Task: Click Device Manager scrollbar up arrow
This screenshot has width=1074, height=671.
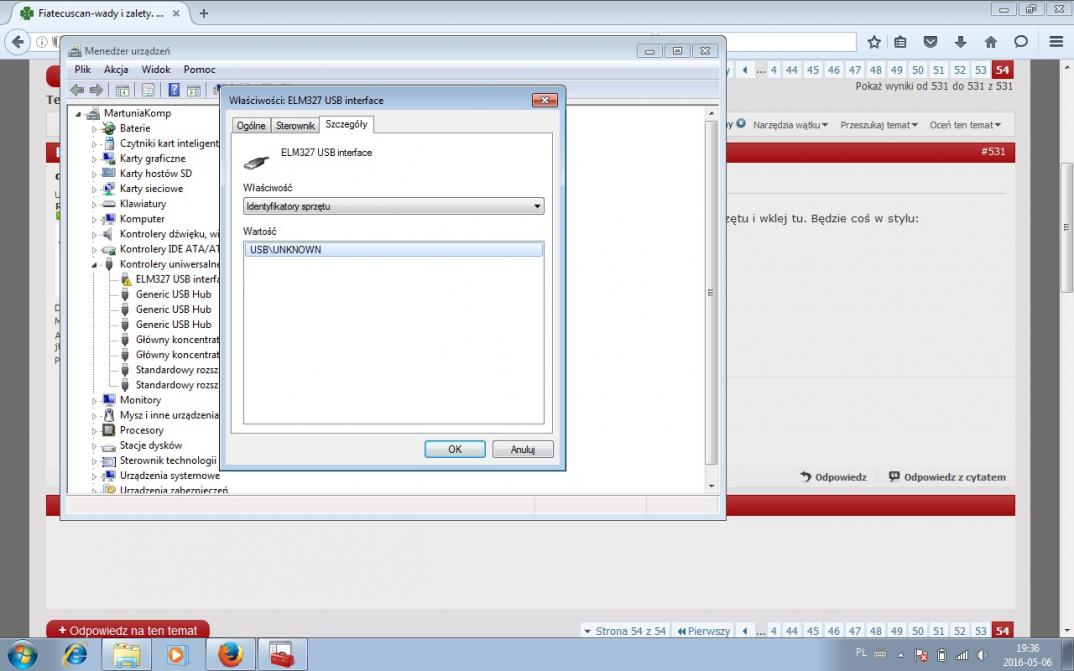Action: pyautogui.click(x=711, y=114)
